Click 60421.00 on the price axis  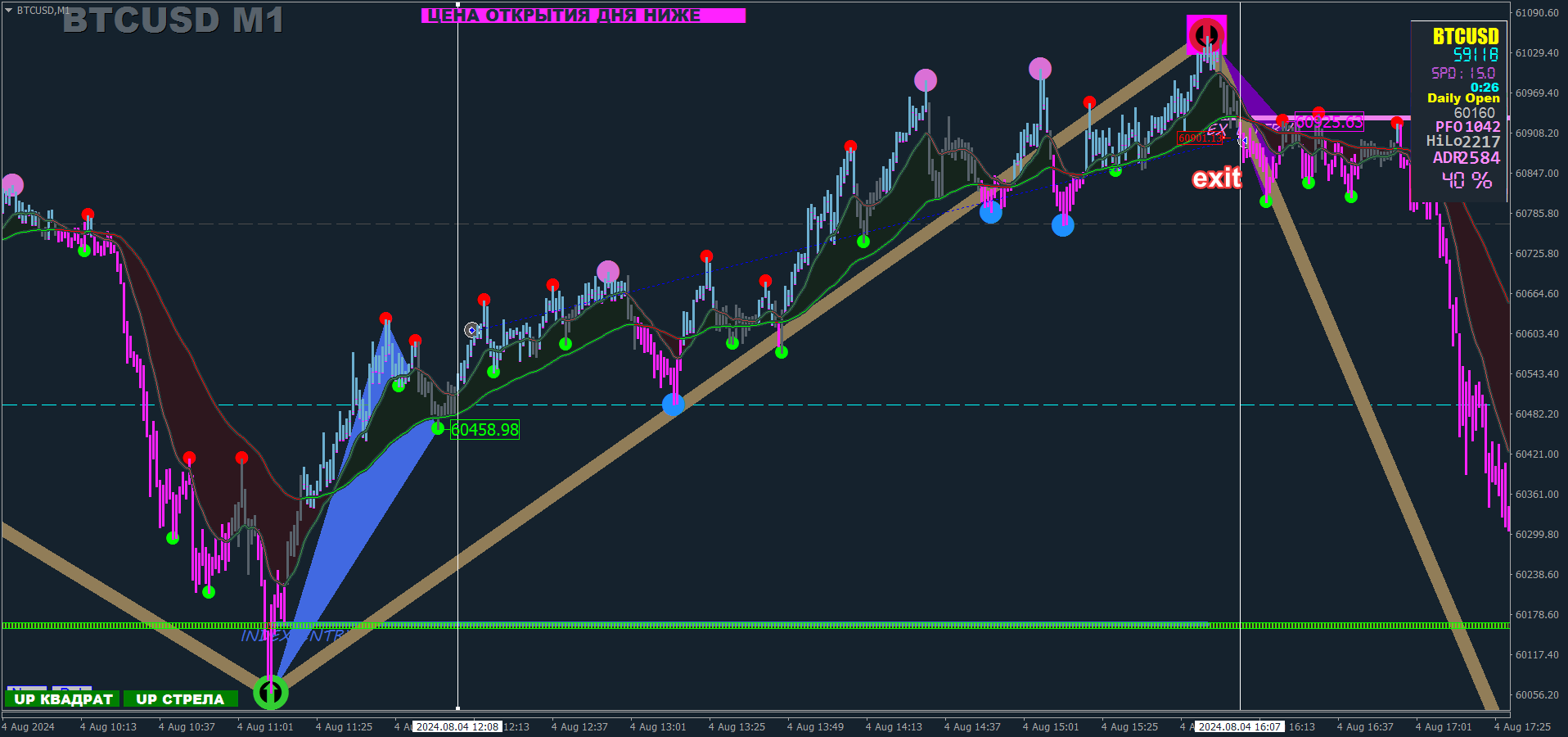(x=1537, y=454)
